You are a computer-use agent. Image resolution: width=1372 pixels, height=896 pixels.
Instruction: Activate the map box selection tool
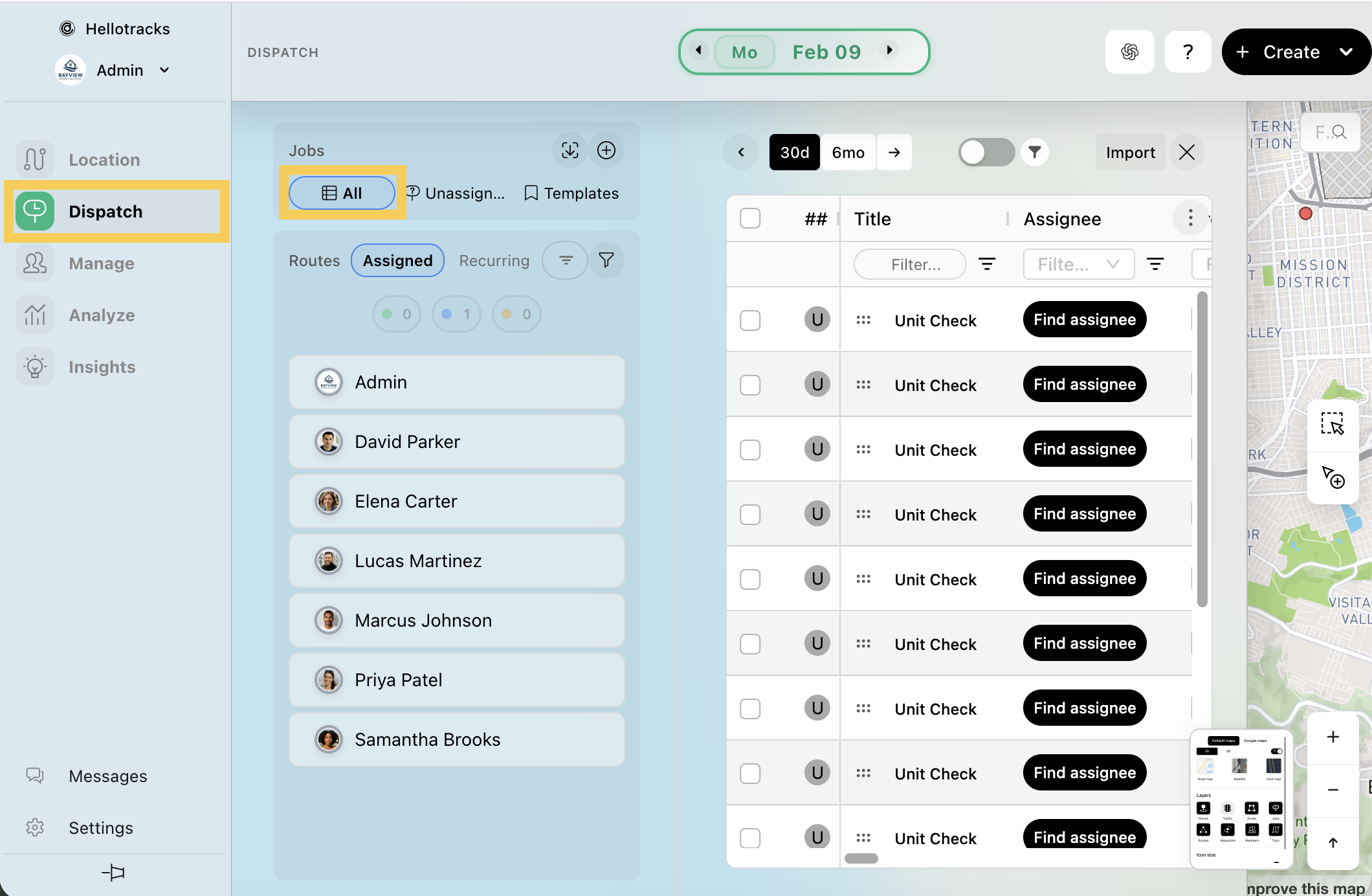(1333, 424)
